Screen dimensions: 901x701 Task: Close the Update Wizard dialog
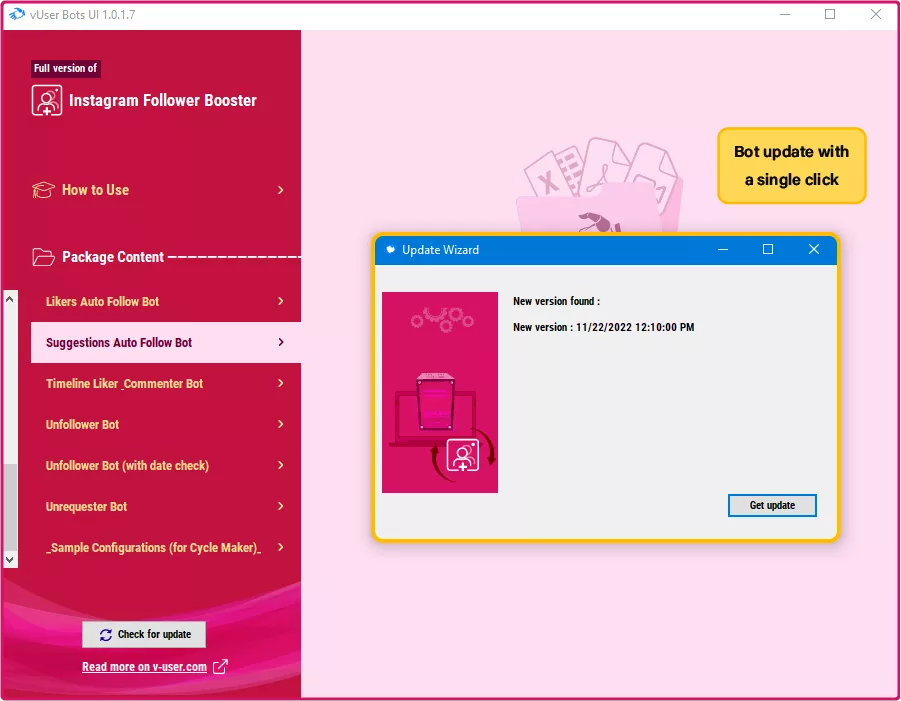[x=814, y=249]
